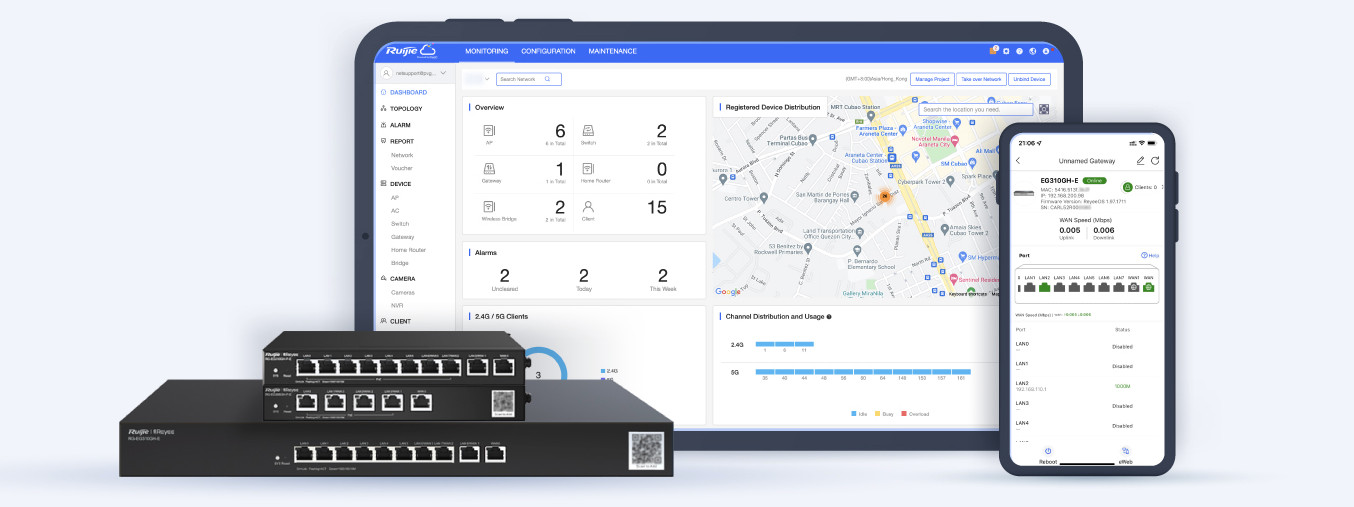Image resolution: width=1354 pixels, height=507 pixels.
Task: Collapse the DEVICE section in sidebar
Action: point(400,184)
